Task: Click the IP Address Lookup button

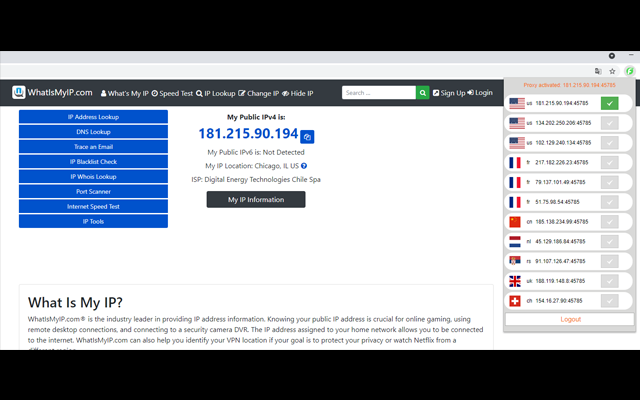Action: pyautogui.click(x=93, y=117)
